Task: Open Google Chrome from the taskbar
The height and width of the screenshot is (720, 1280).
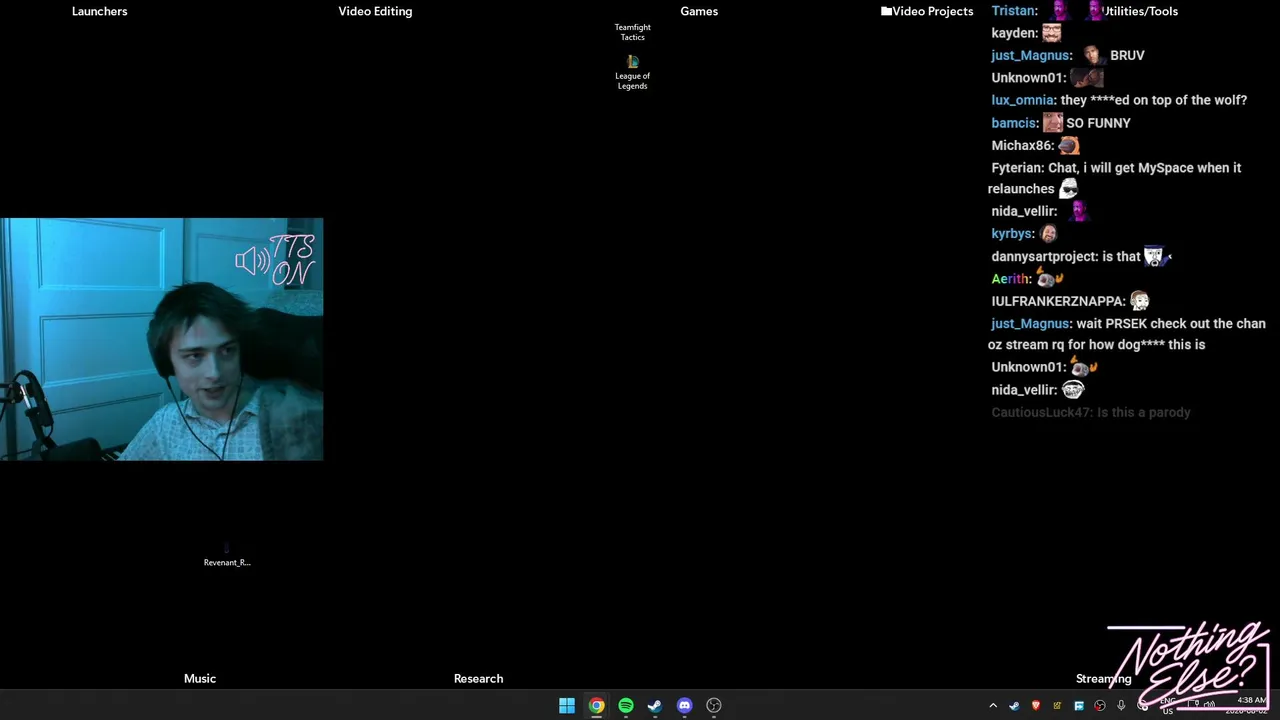Action: [x=596, y=706]
